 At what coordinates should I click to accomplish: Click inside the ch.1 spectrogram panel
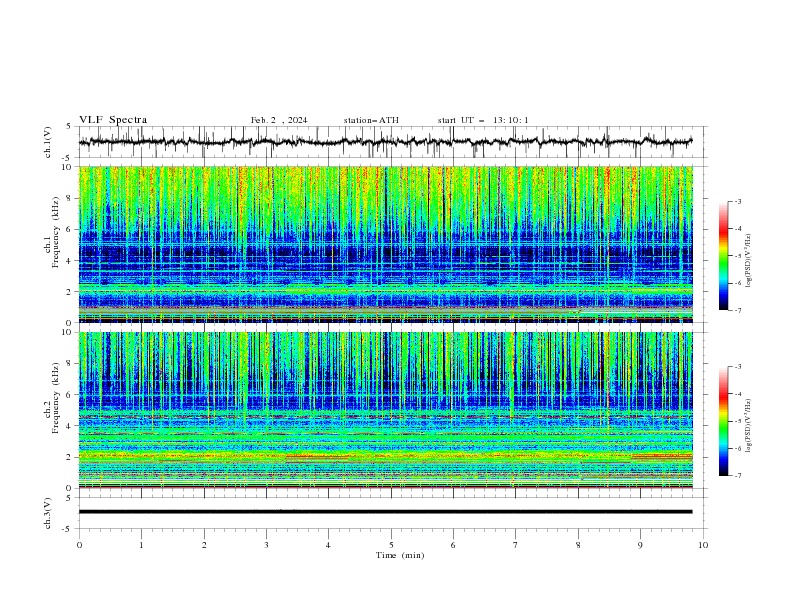coord(385,244)
